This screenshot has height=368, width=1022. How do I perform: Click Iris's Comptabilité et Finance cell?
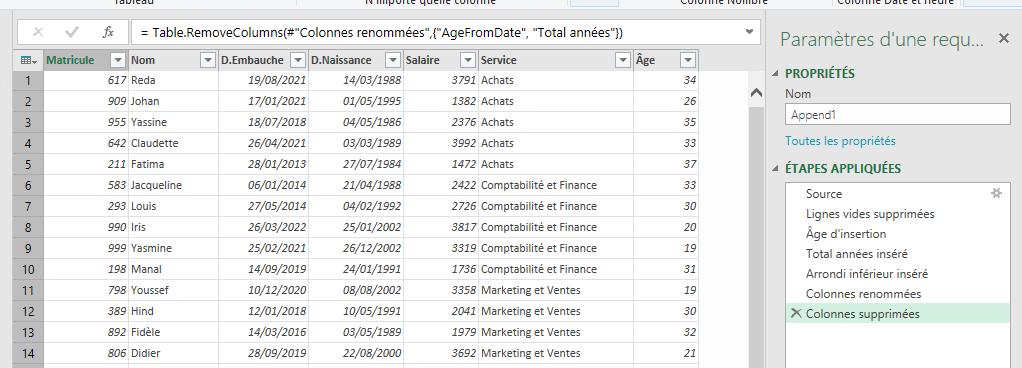[556, 227]
